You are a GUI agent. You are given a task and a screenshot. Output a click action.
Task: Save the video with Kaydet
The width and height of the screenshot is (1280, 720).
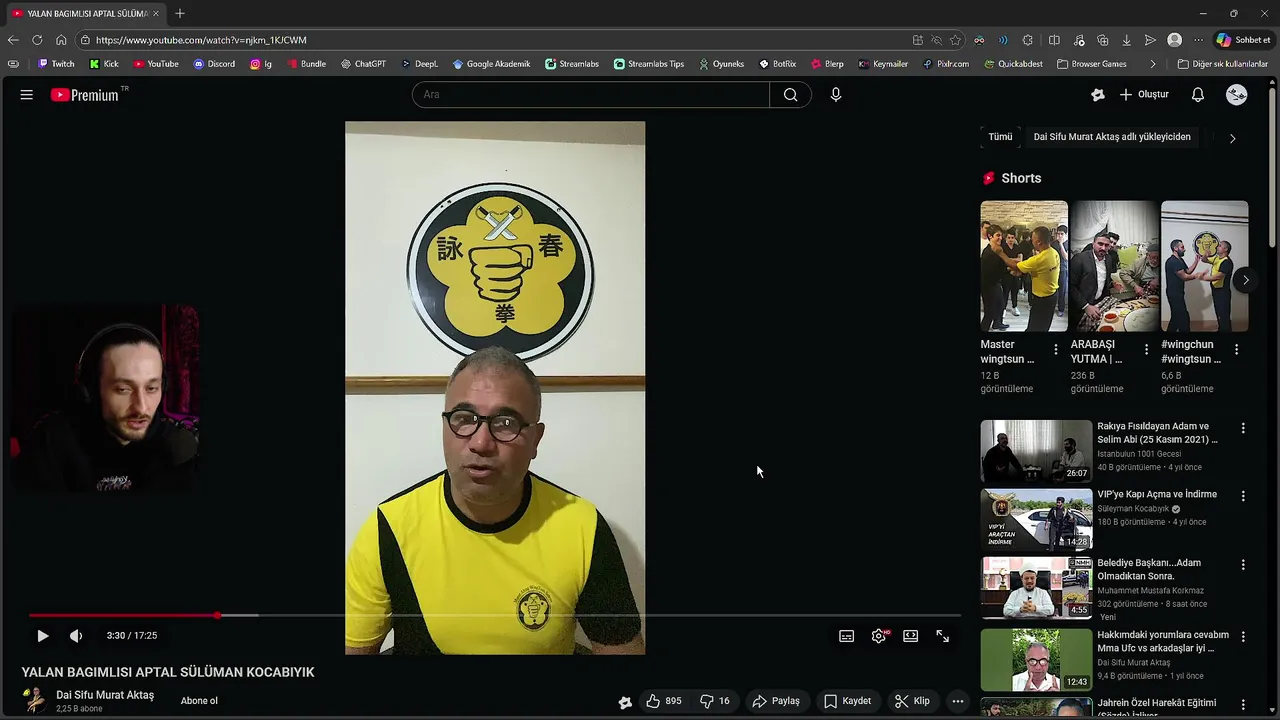[848, 701]
